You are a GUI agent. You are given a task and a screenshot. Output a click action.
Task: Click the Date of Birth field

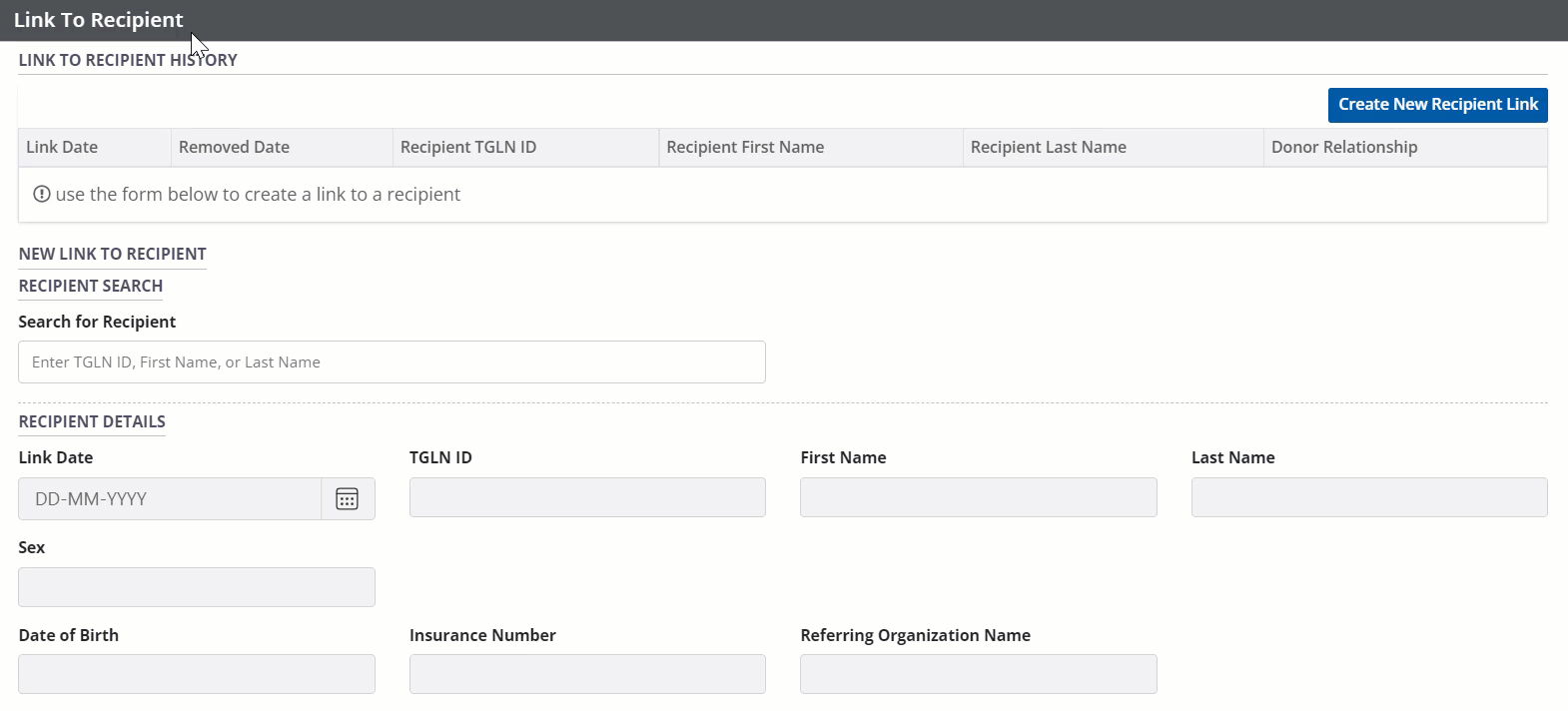coord(197,674)
